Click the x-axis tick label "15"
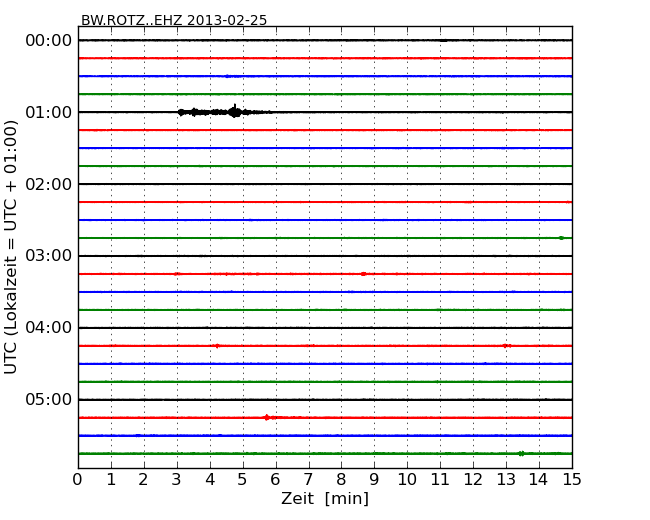The image size is (650, 520). click(x=572, y=480)
